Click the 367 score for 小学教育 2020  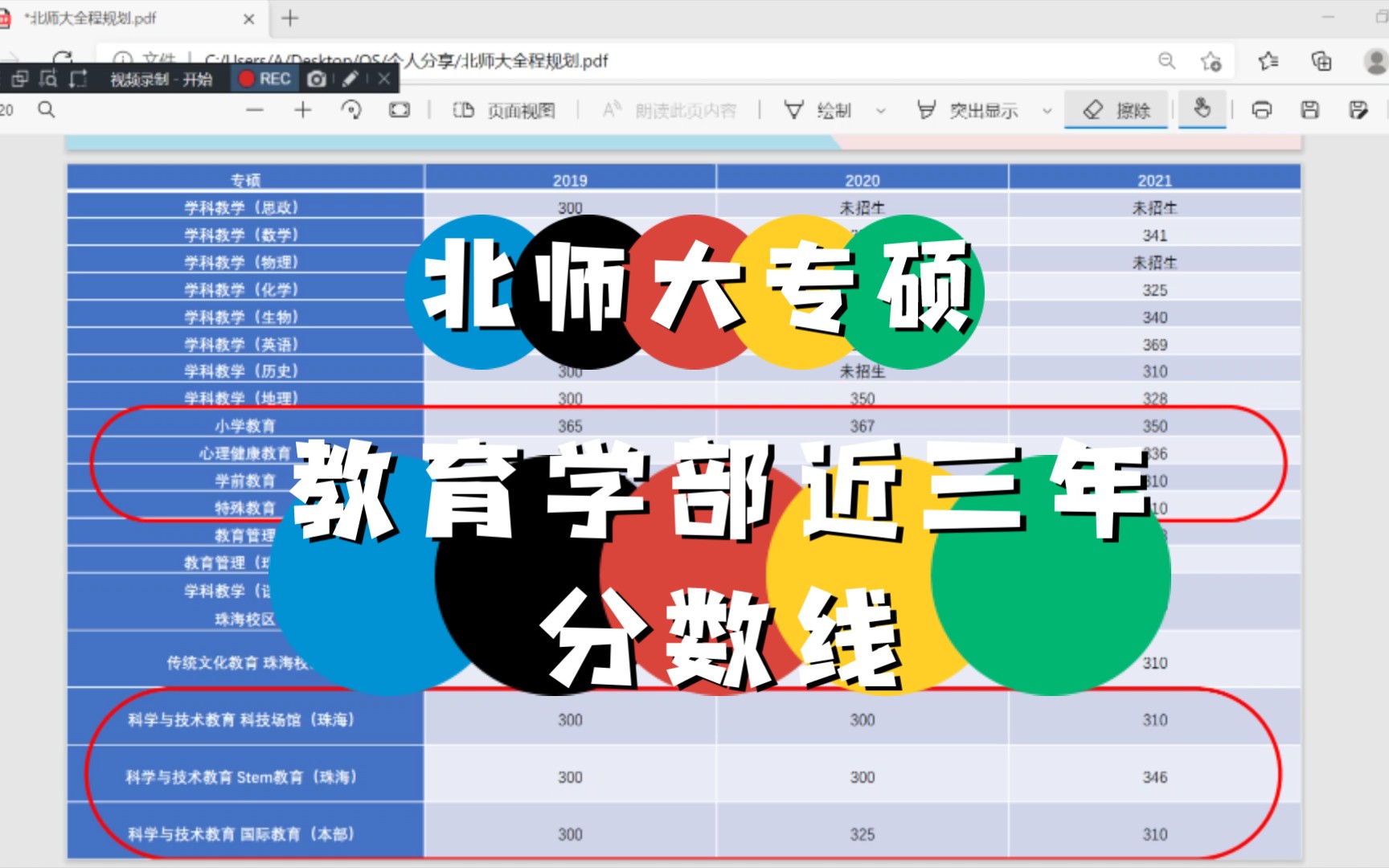click(x=862, y=426)
